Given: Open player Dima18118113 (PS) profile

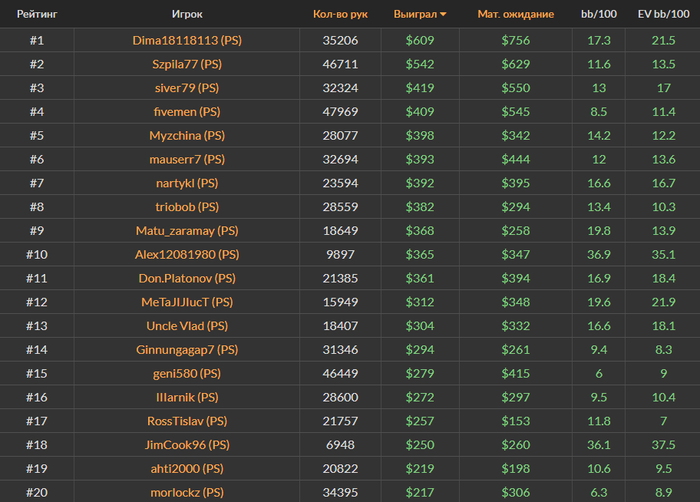Looking at the screenshot, I should 187,40.
